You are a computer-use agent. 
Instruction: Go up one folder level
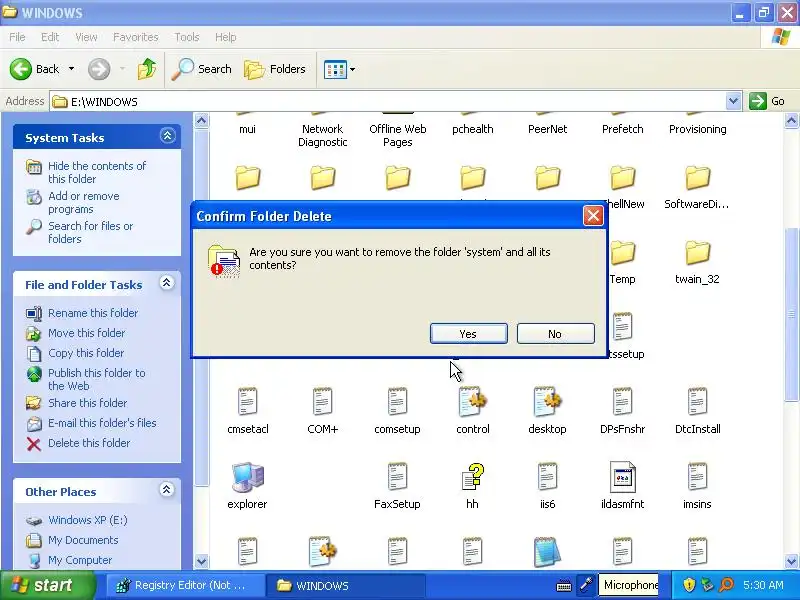point(147,69)
